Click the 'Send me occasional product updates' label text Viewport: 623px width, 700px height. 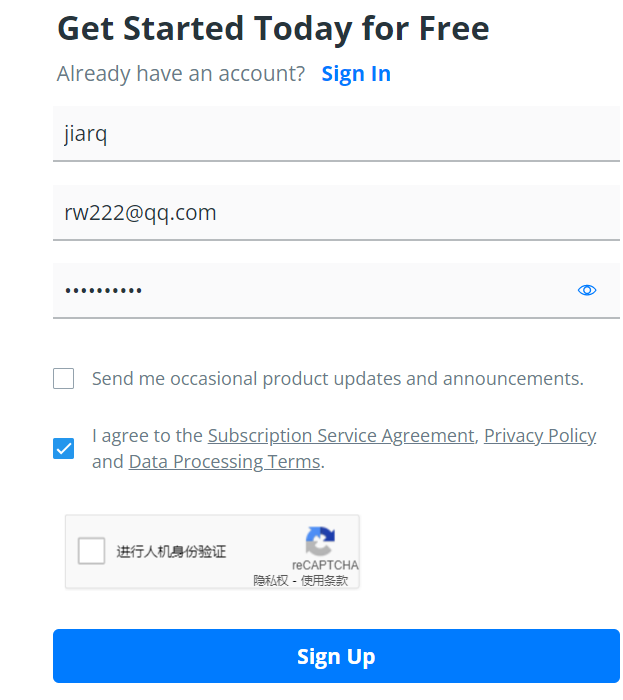pos(337,379)
